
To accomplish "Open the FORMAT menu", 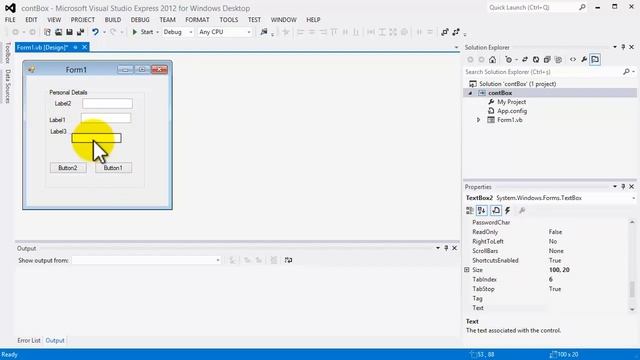I will [x=197, y=20].
